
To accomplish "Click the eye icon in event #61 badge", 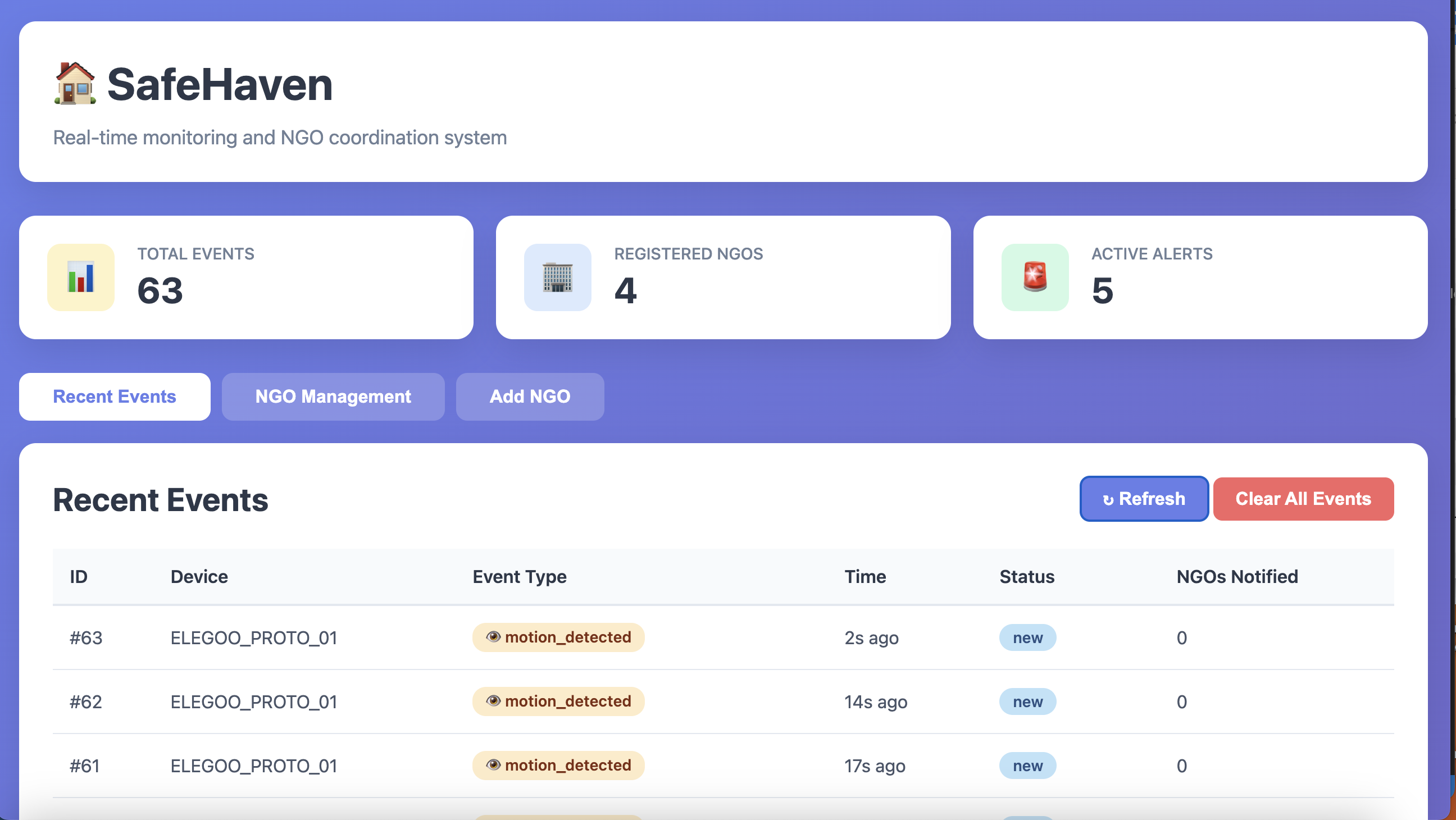I will [x=493, y=764].
